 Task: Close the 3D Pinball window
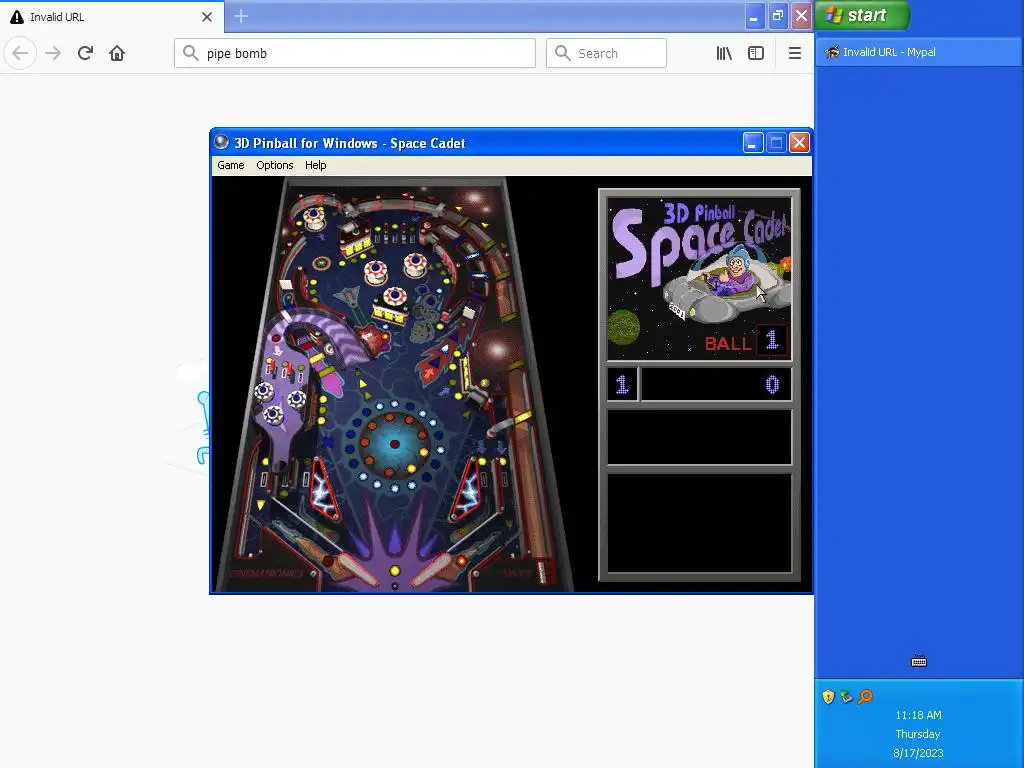(799, 142)
